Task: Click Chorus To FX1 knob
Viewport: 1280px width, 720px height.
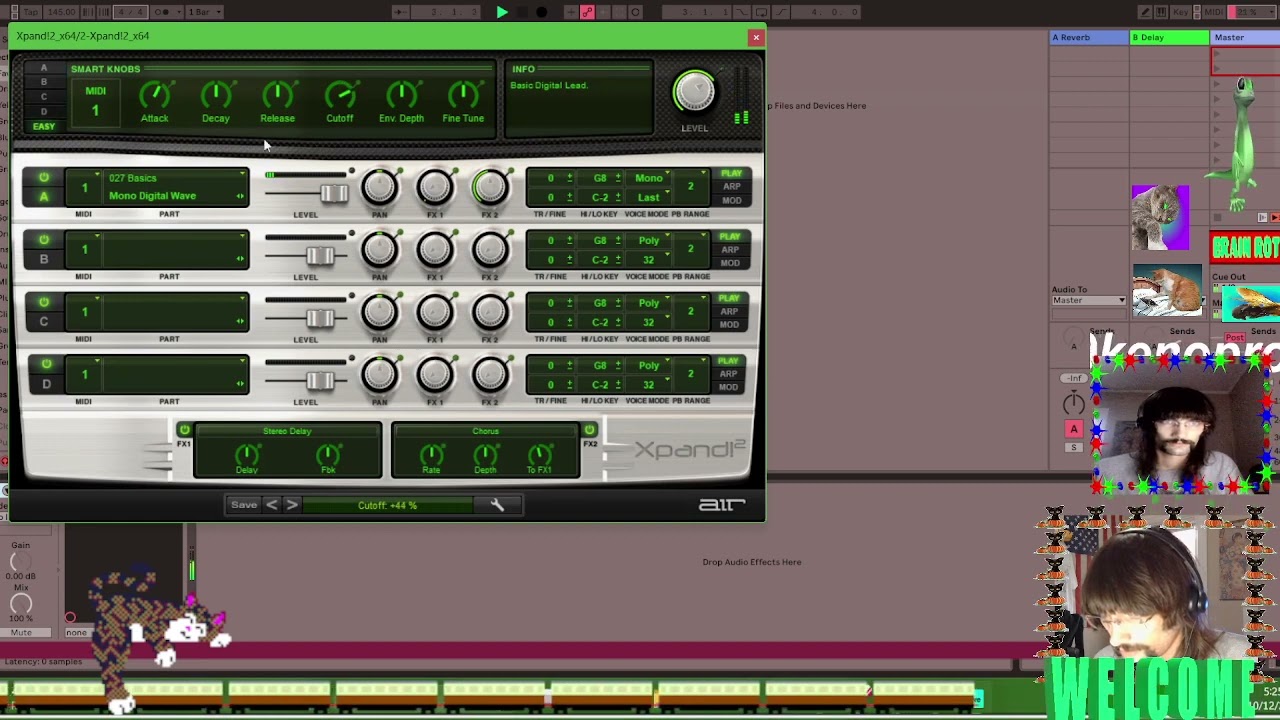Action: click(539, 455)
